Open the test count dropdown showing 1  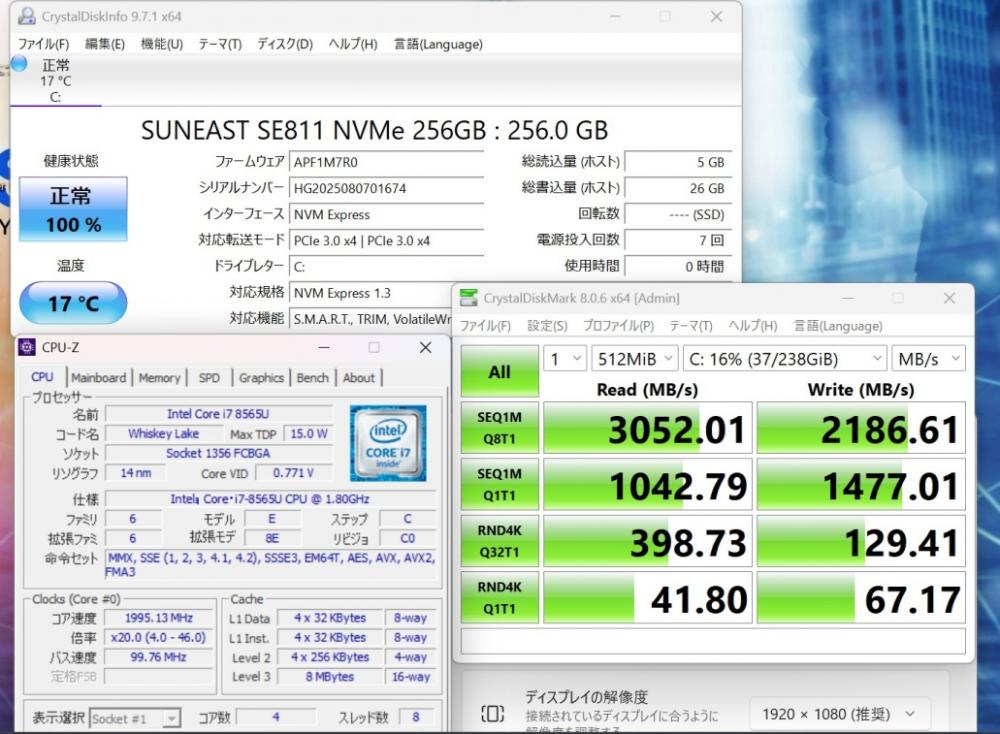pyautogui.click(x=565, y=359)
